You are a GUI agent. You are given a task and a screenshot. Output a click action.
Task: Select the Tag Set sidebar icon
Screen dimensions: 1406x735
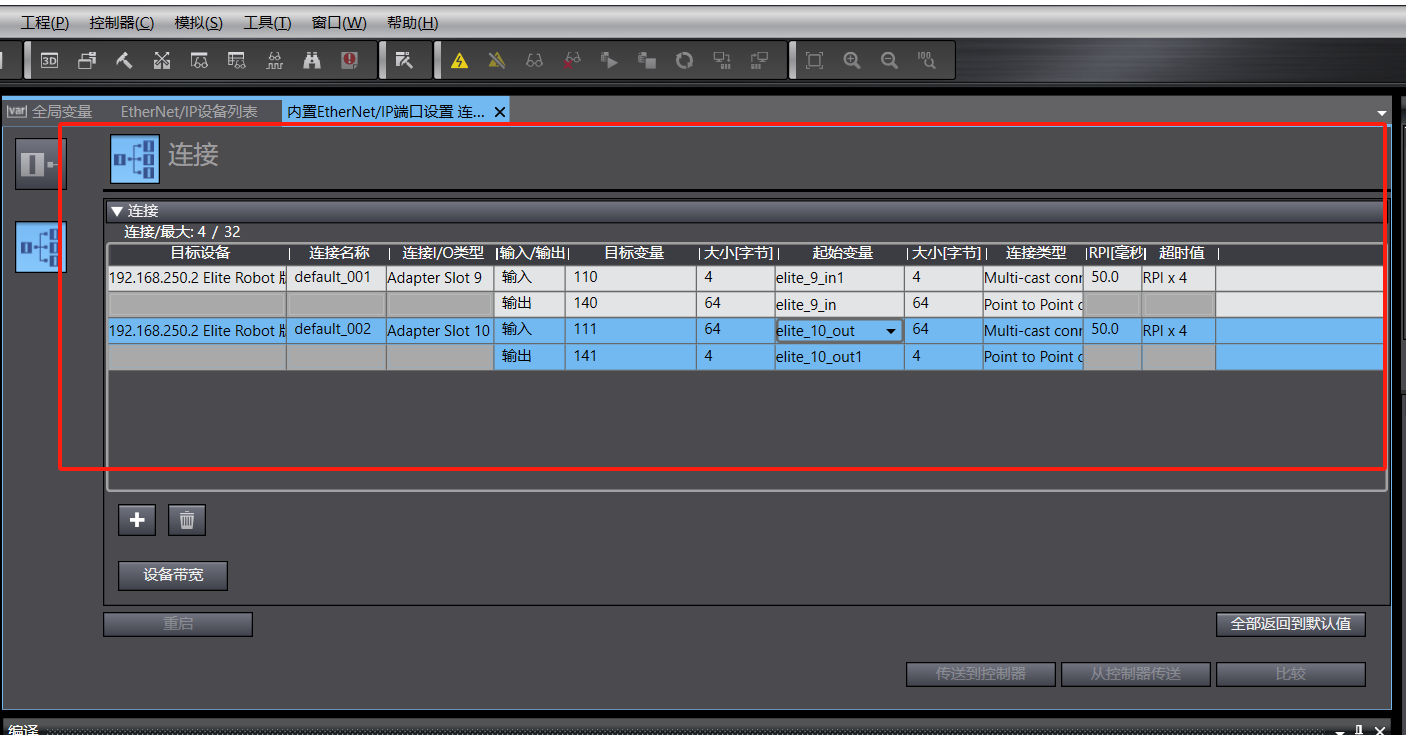coord(41,165)
